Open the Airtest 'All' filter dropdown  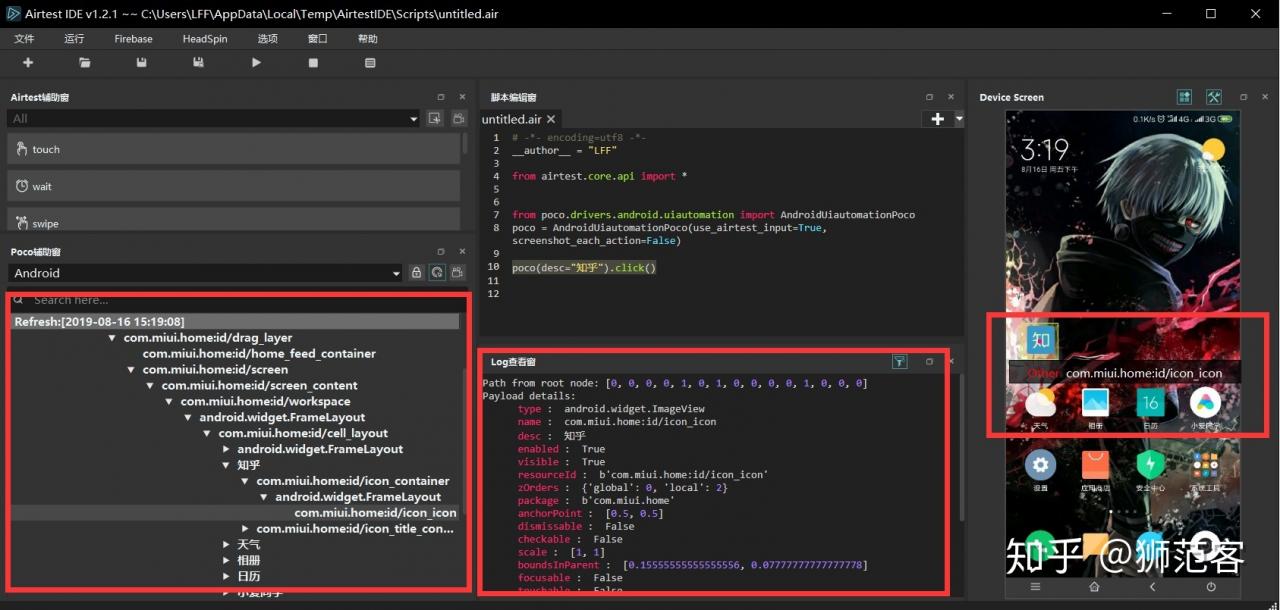pyautogui.click(x=214, y=118)
